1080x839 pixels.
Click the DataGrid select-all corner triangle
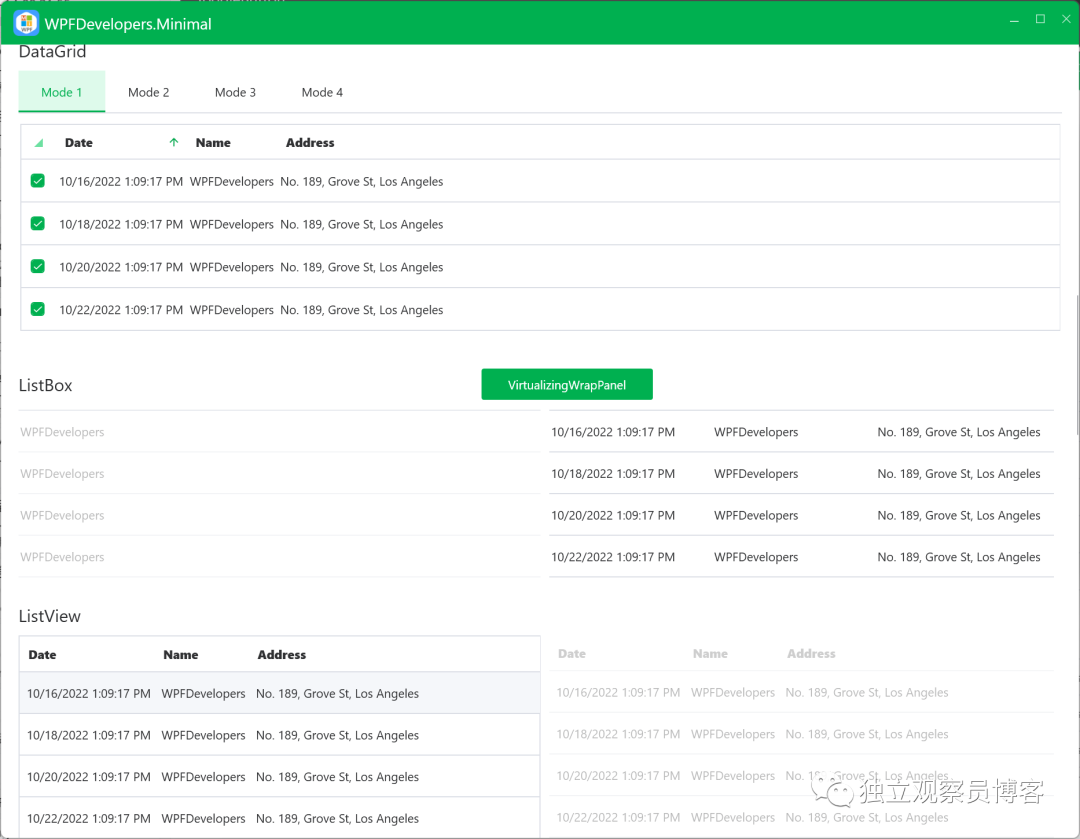39,143
